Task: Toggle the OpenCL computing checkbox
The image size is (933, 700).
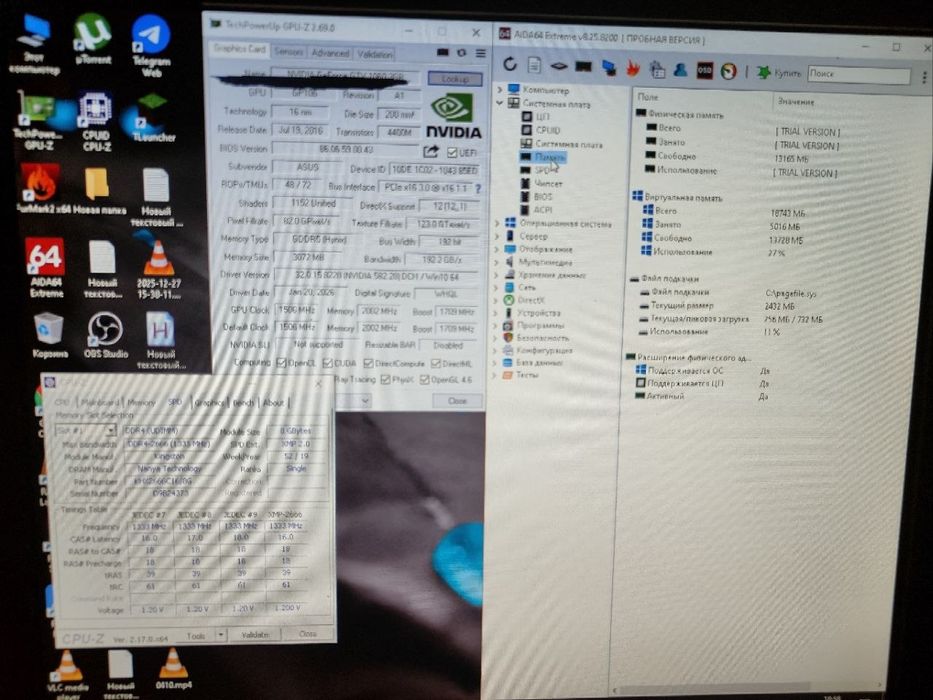Action: click(x=281, y=363)
